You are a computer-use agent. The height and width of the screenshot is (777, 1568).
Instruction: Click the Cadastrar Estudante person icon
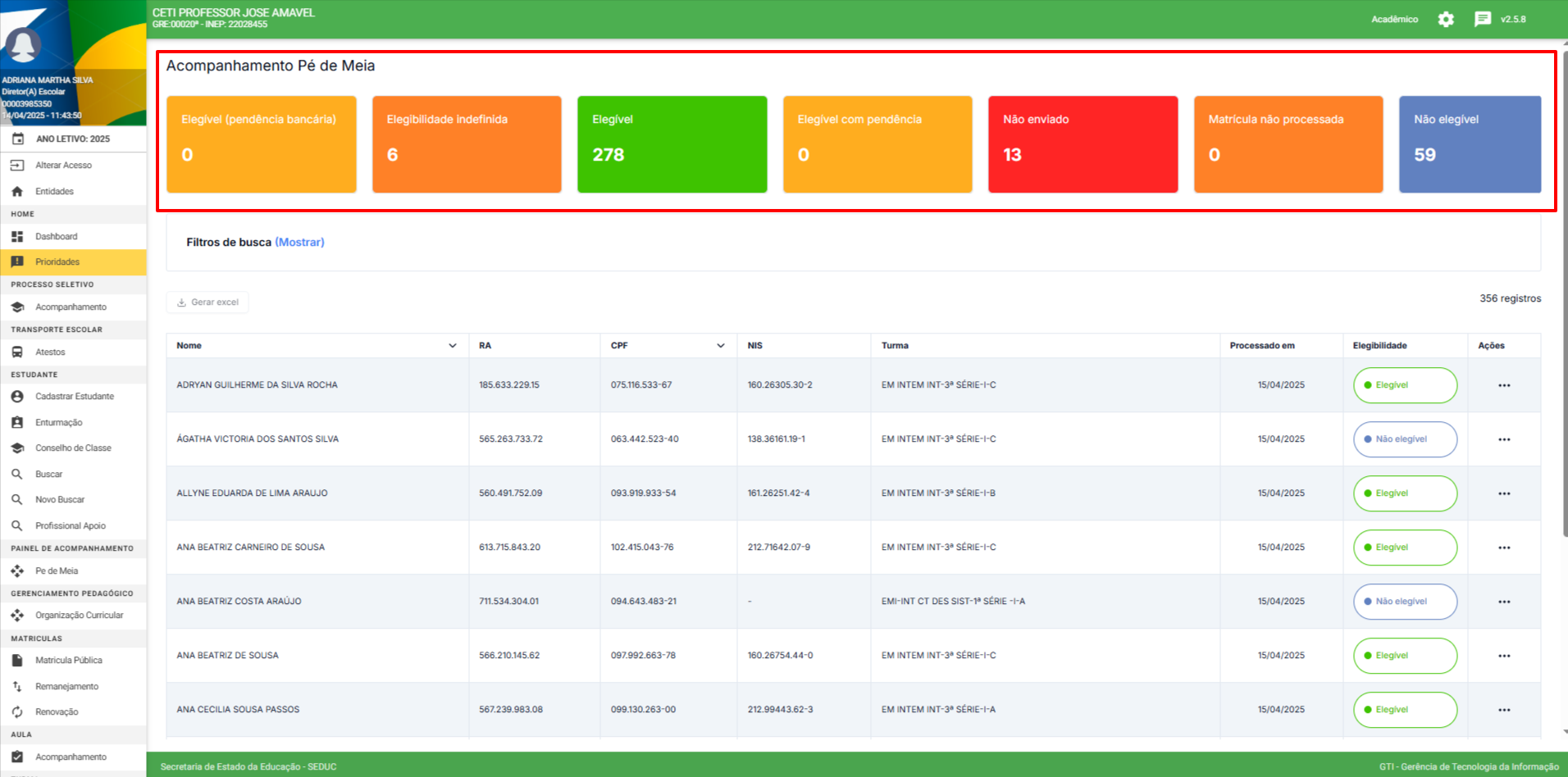click(17, 396)
